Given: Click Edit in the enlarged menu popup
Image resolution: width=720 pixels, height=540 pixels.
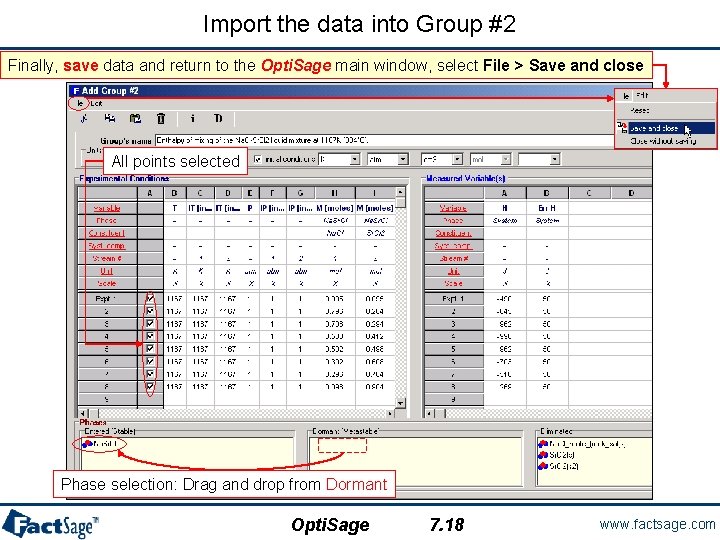Looking at the screenshot, I should coord(642,96).
